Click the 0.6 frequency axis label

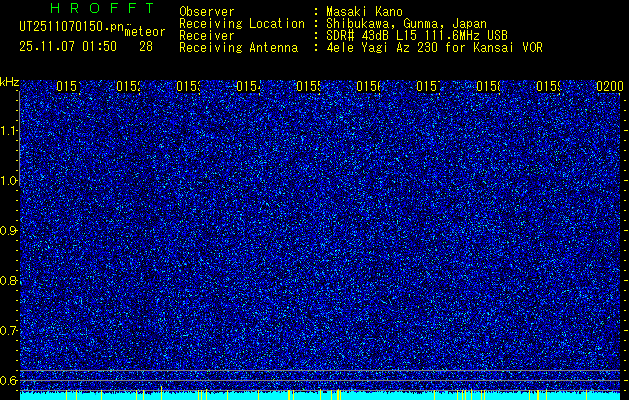click(10, 380)
